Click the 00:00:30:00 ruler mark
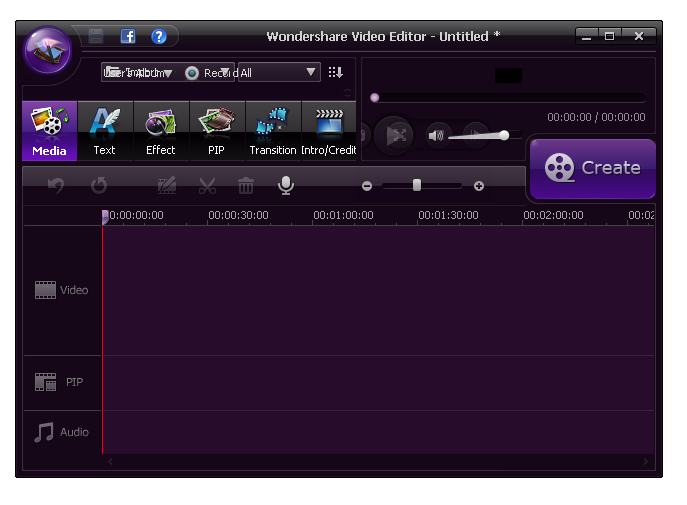Image resolution: width=687 pixels, height=505 pixels. [238, 215]
